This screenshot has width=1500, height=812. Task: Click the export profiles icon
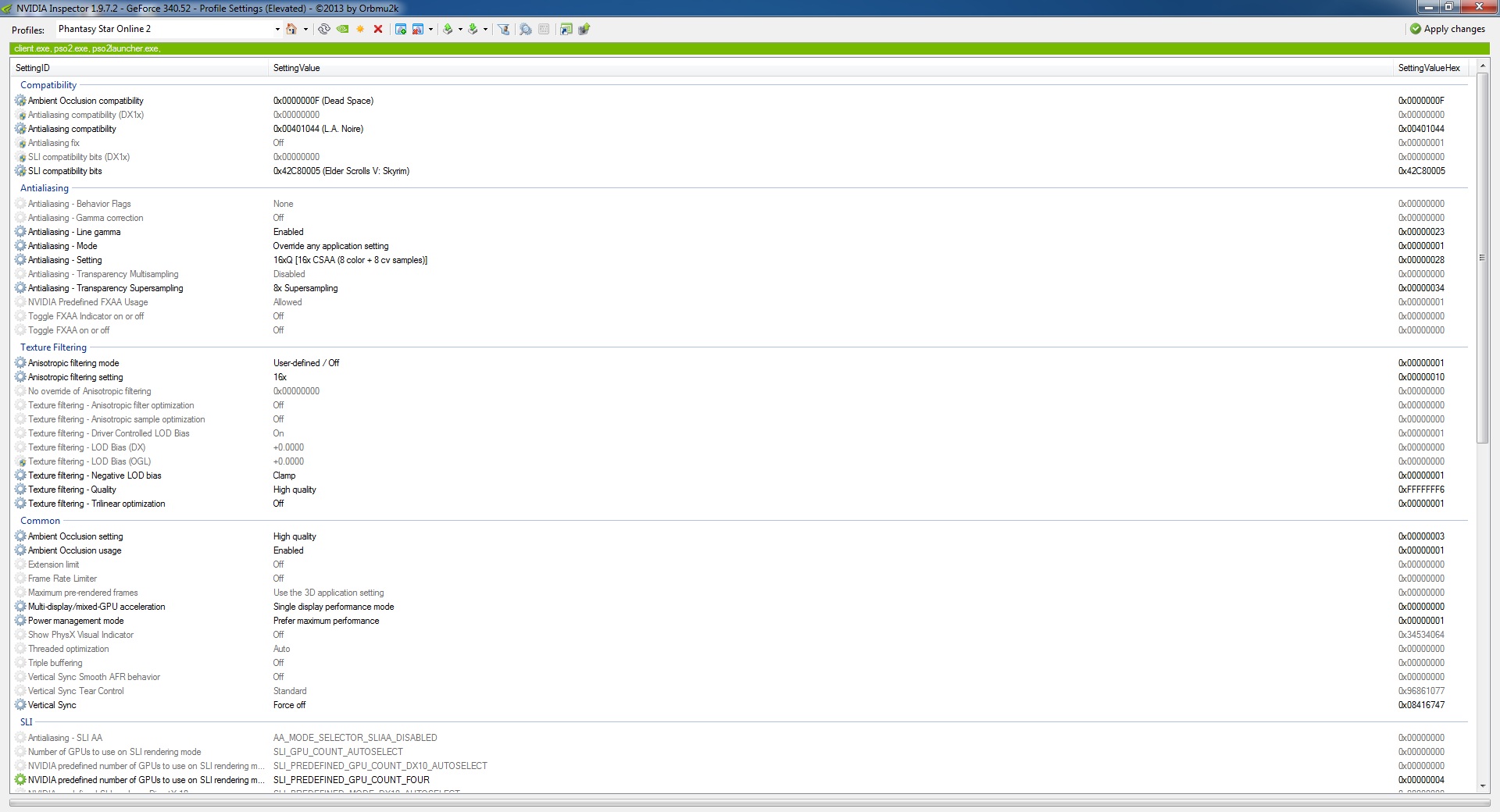(x=448, y=29)
